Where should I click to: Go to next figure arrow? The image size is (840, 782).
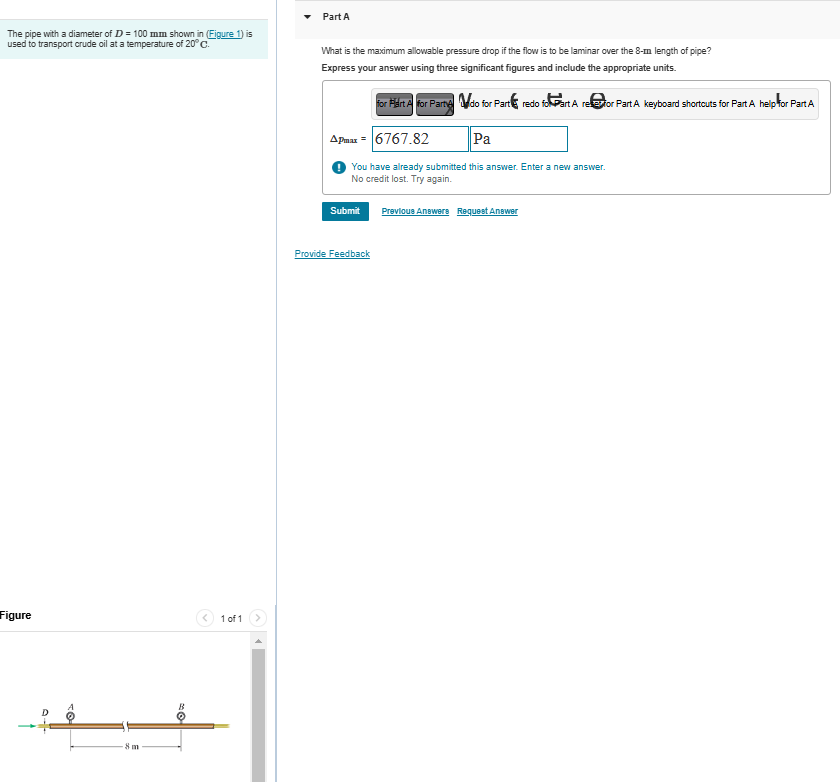point(258,618)
